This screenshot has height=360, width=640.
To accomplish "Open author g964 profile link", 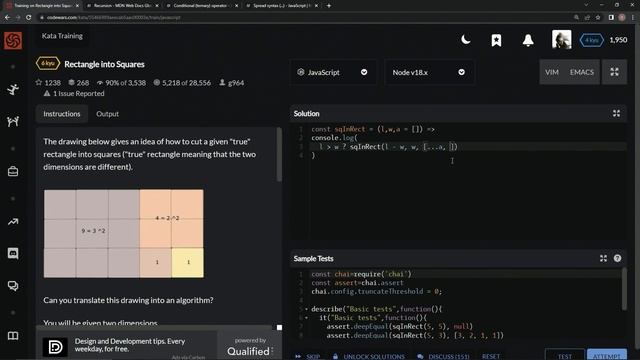I will 232,83.
